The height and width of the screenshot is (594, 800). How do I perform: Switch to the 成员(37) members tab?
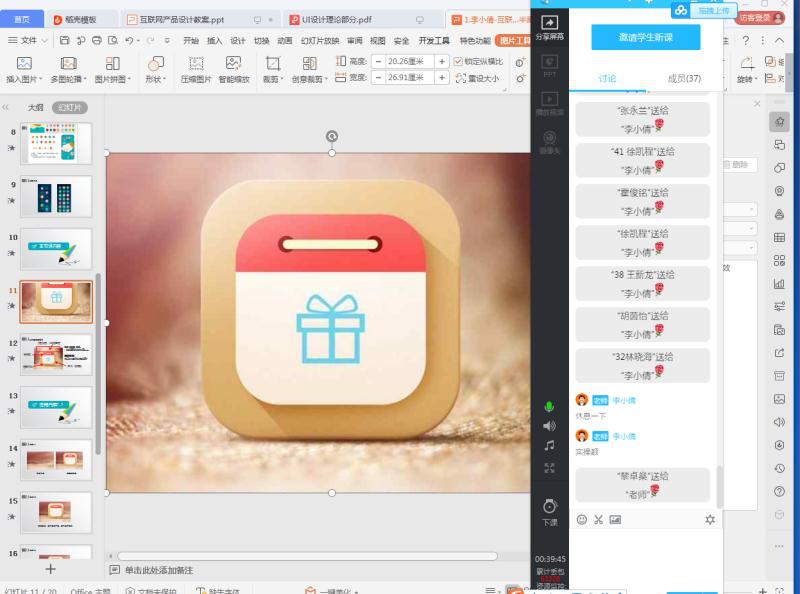(684, 78)
